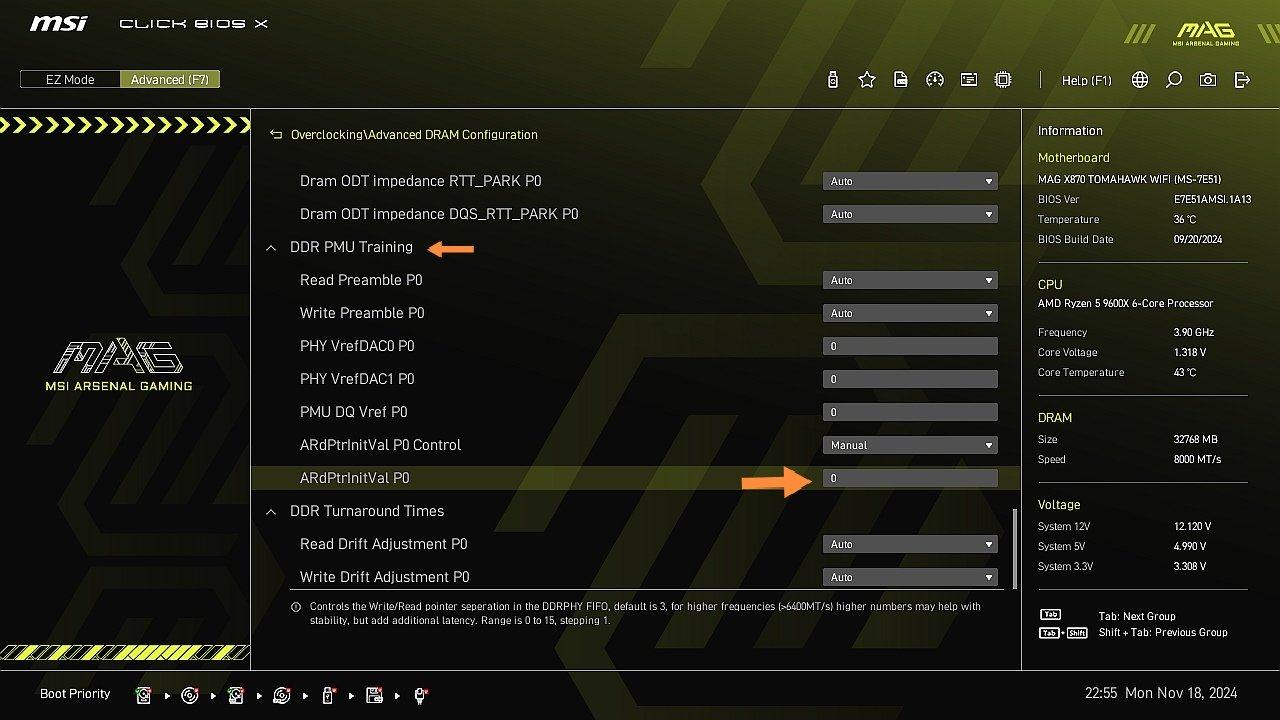Click the ARdPtrInitVal P0 value field

point(910,478)
